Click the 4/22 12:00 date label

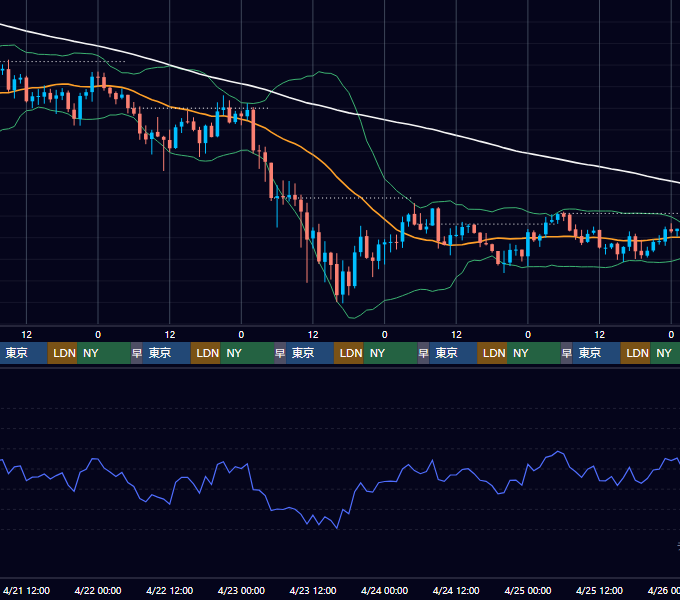click(170, 590)
